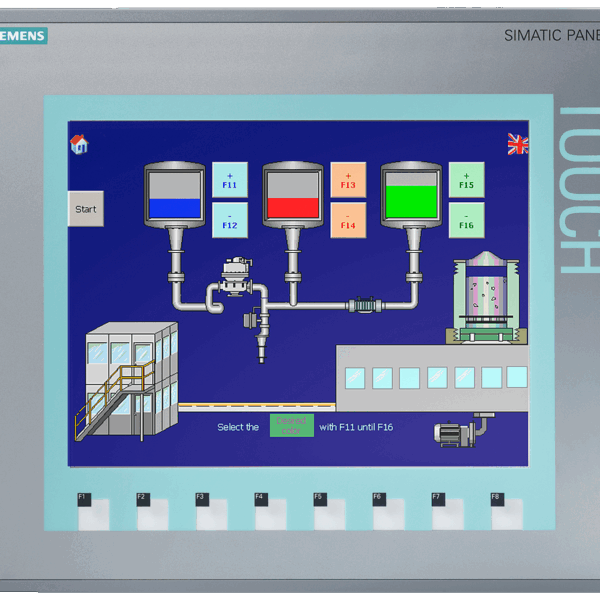Click the staircase building graphic
The height and width of the screenshot is (600, 600).
(124, 380)
